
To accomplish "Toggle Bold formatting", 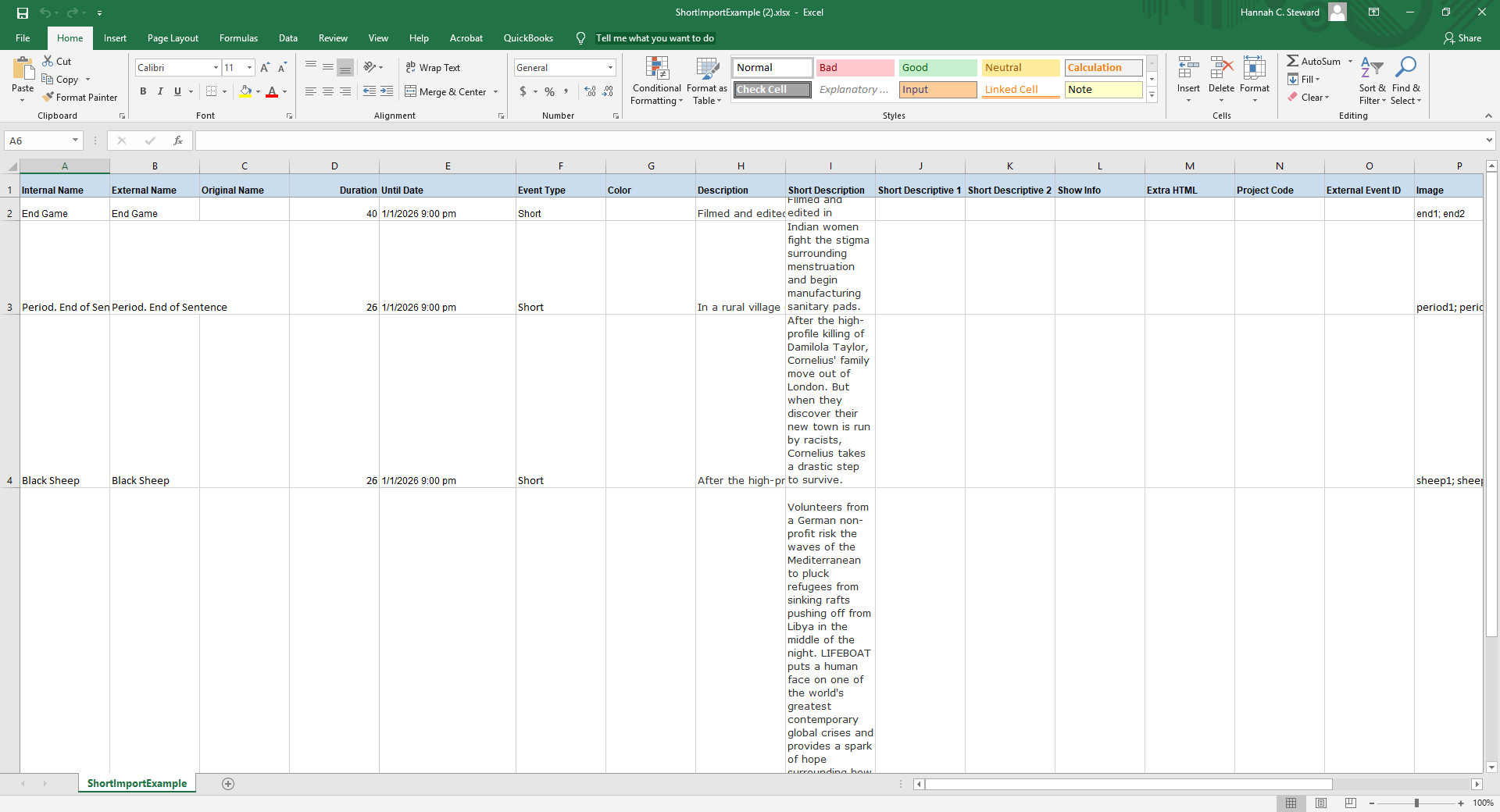I will tap(143, 91).
